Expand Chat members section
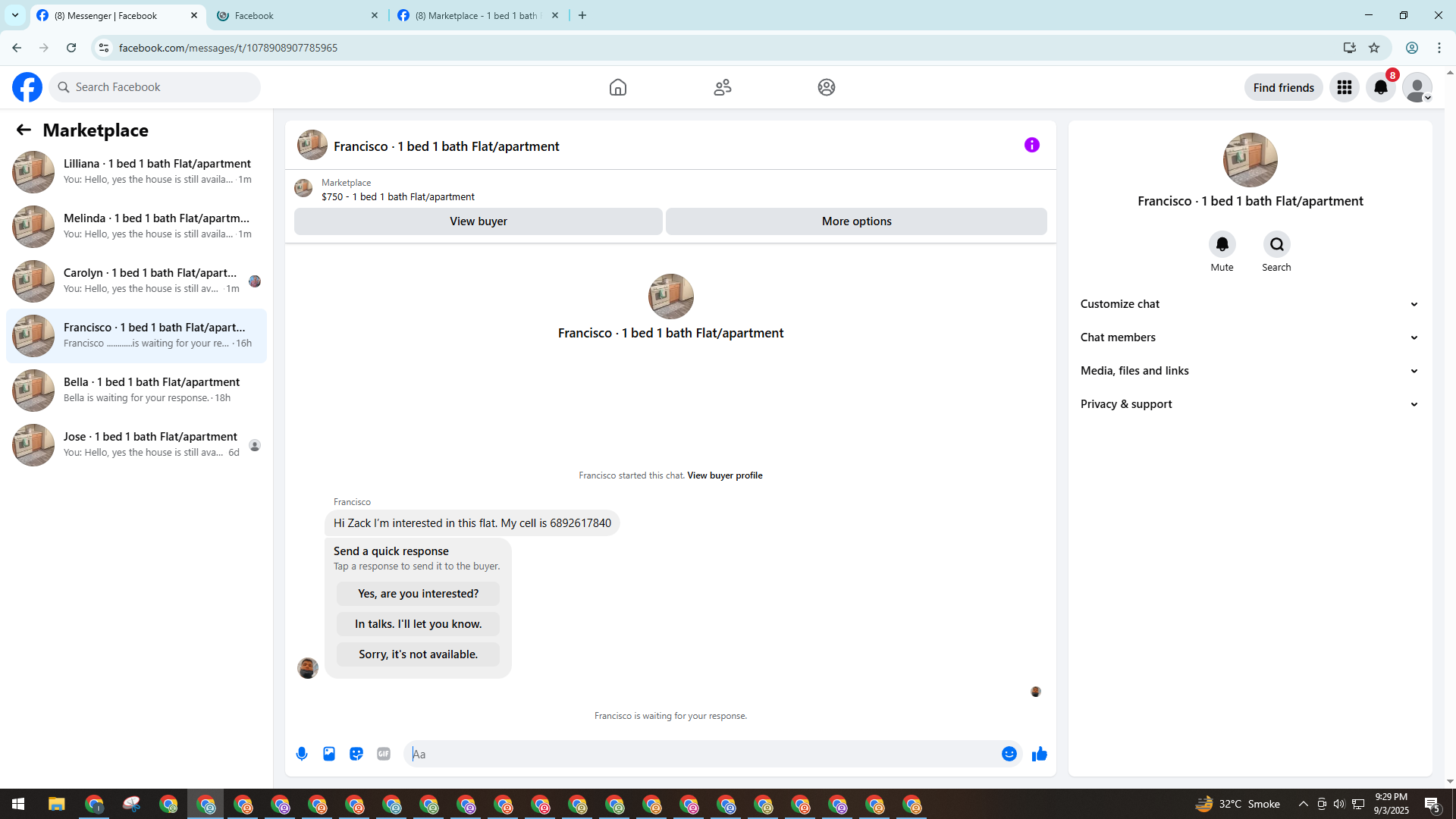Viewport: 1456px width, 819px height. pos(1250,337)
